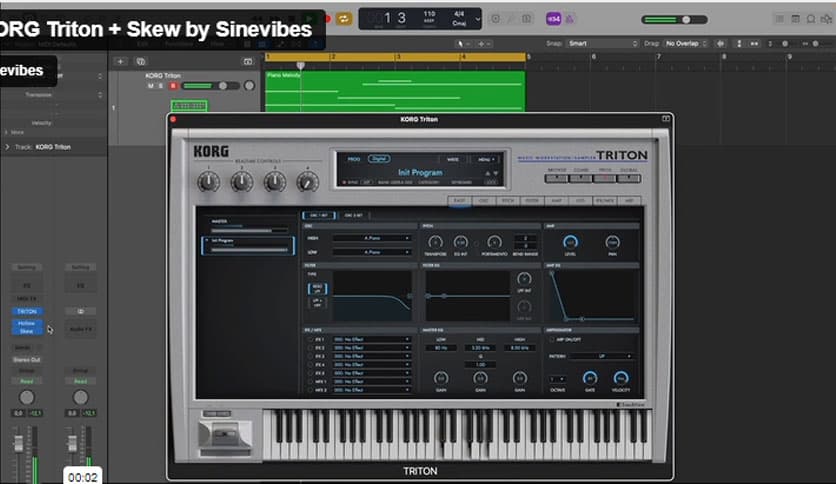Click the Portamento knob
This screenshot has width=836, height=484.
494,242
